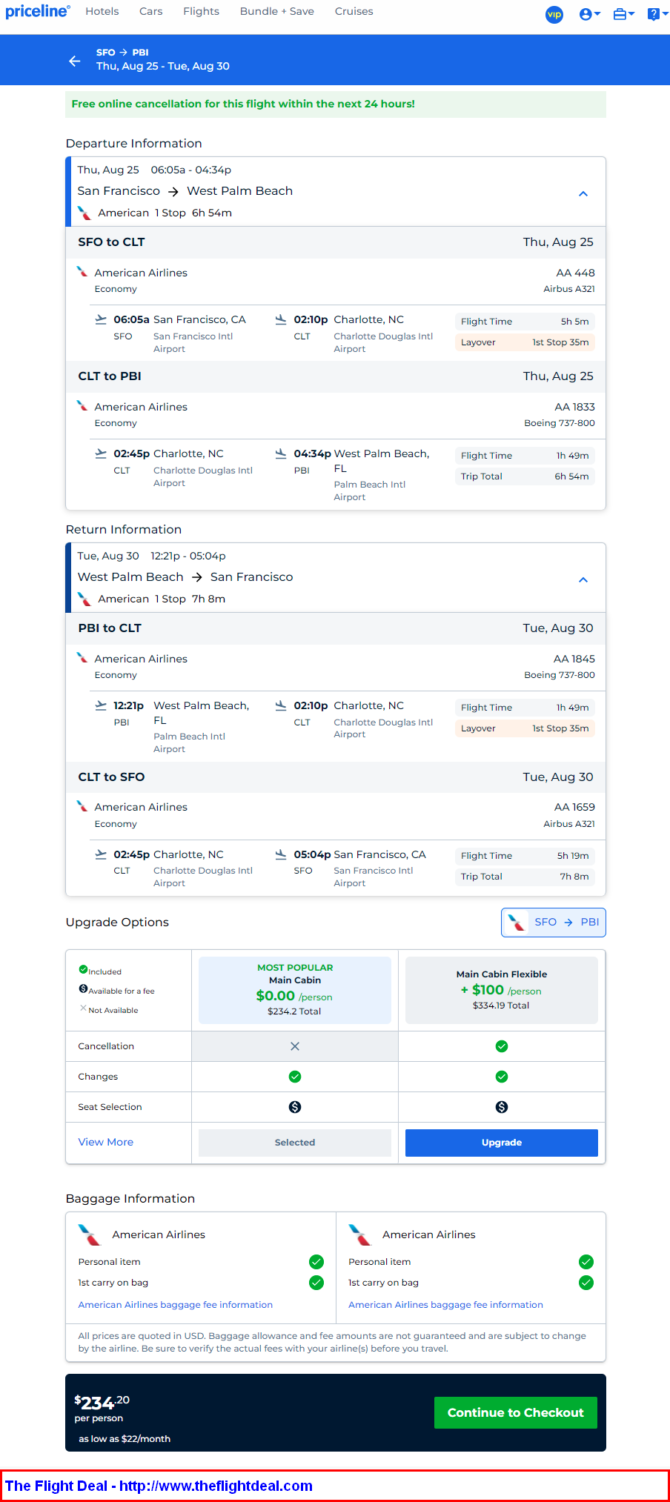Screen dimensions: 670x1502
Task: Click the Main Cabin changes checkmark icon
Action: pos(295,1077)
